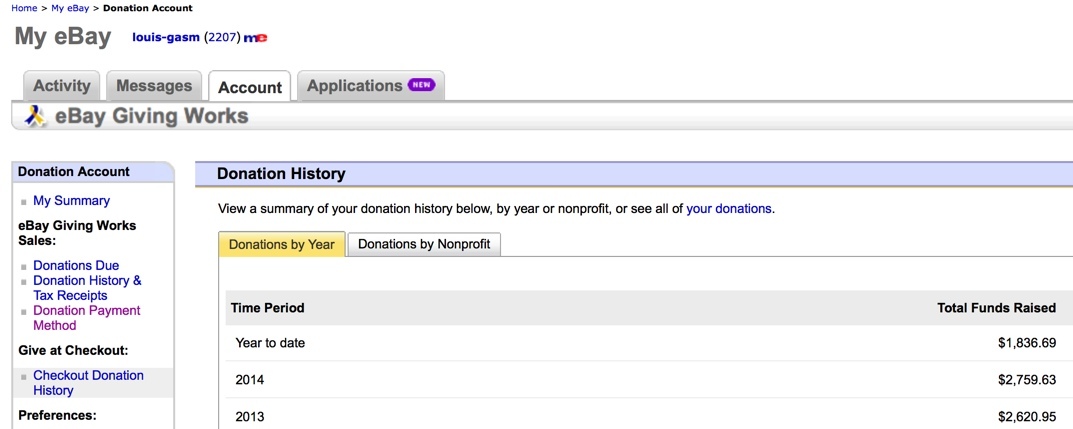Open the Donations Due link
Image resolution: width=1073 pixels, height=429 pixels.
[76, 265]
